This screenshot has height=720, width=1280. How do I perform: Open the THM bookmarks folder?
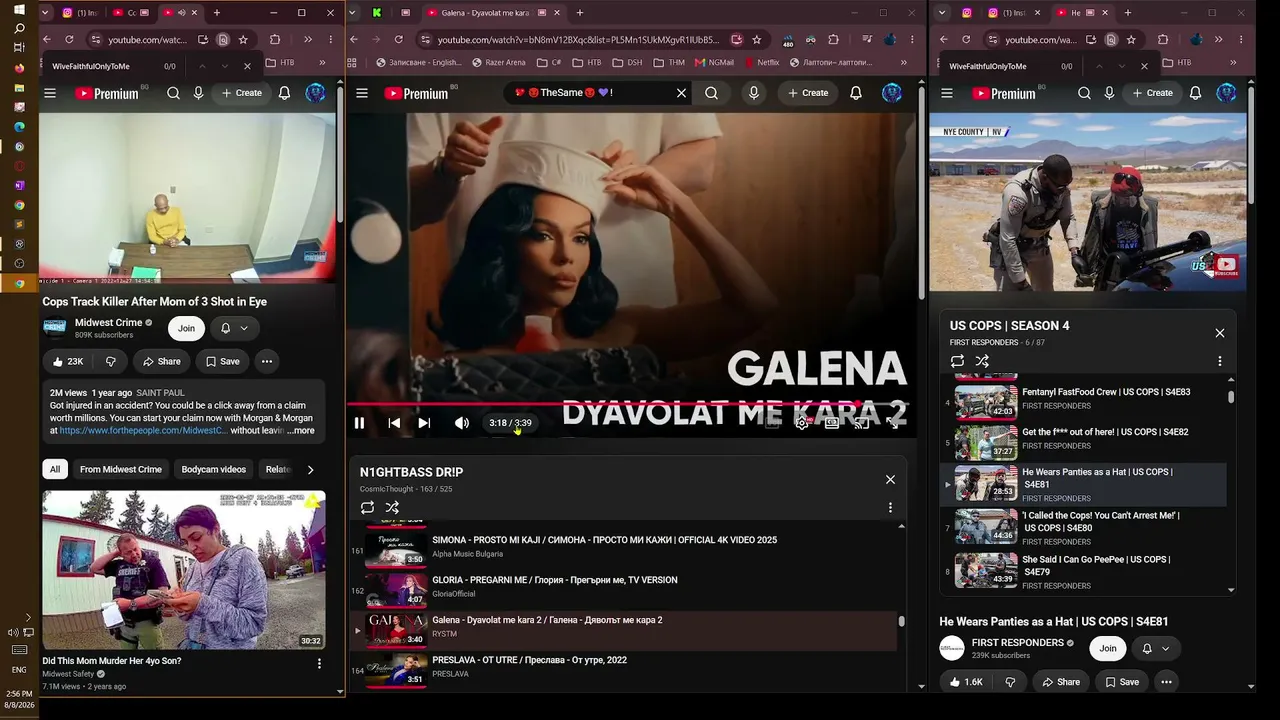click(669, 62)
